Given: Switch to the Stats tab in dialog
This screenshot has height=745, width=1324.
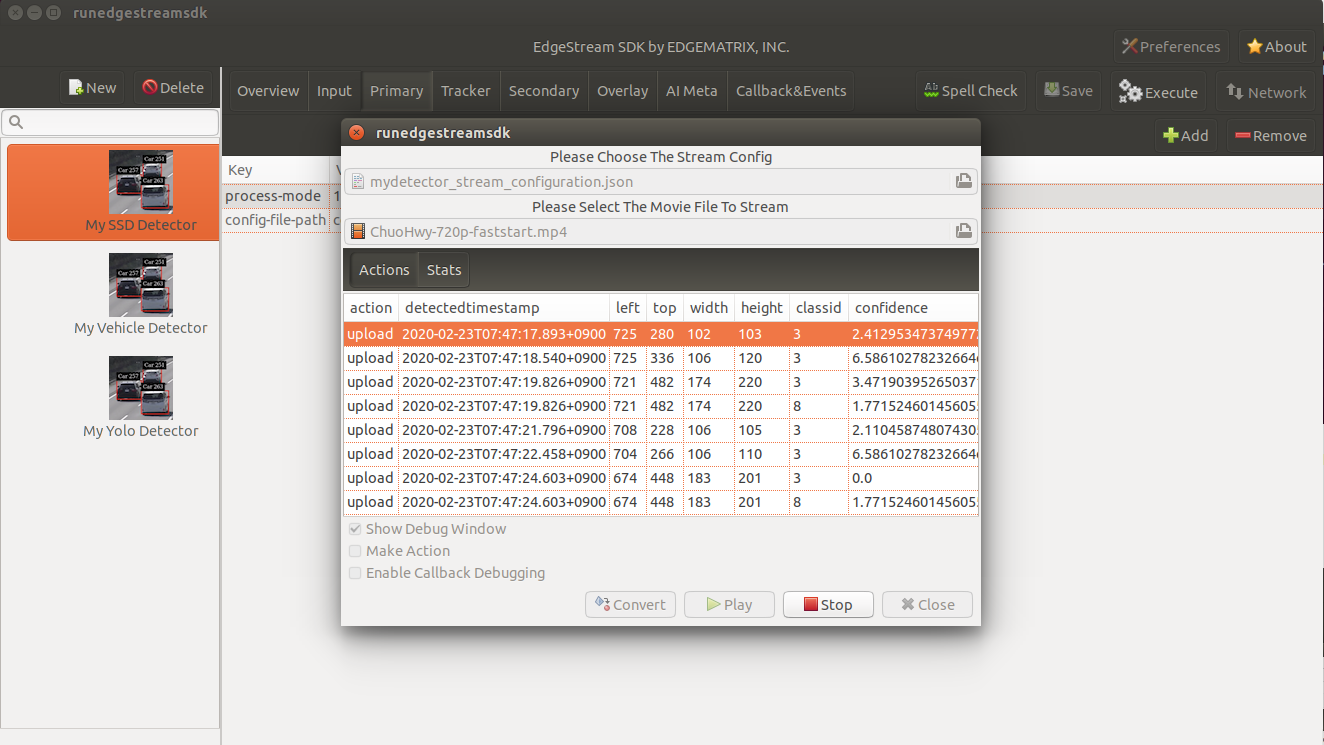Looking at the screenshot, I should pos(444,270).
